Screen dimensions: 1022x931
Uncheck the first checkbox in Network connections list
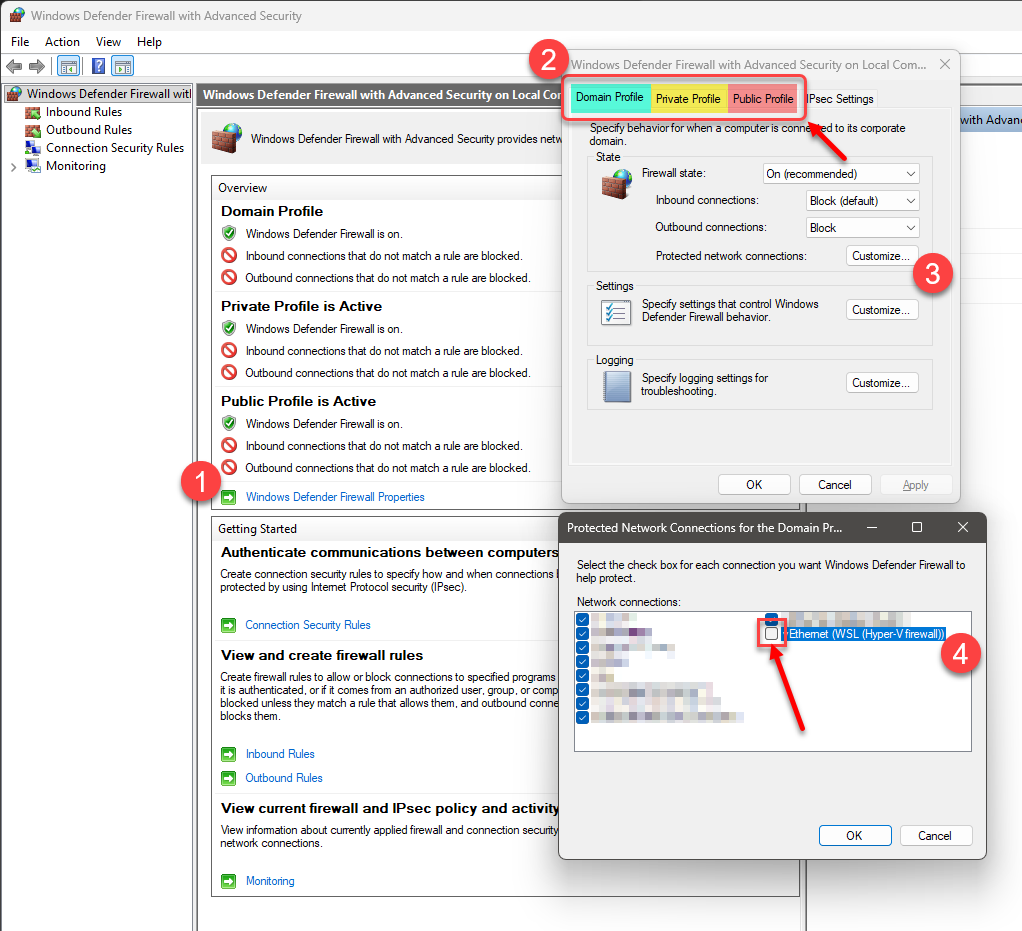pos(583,619)
